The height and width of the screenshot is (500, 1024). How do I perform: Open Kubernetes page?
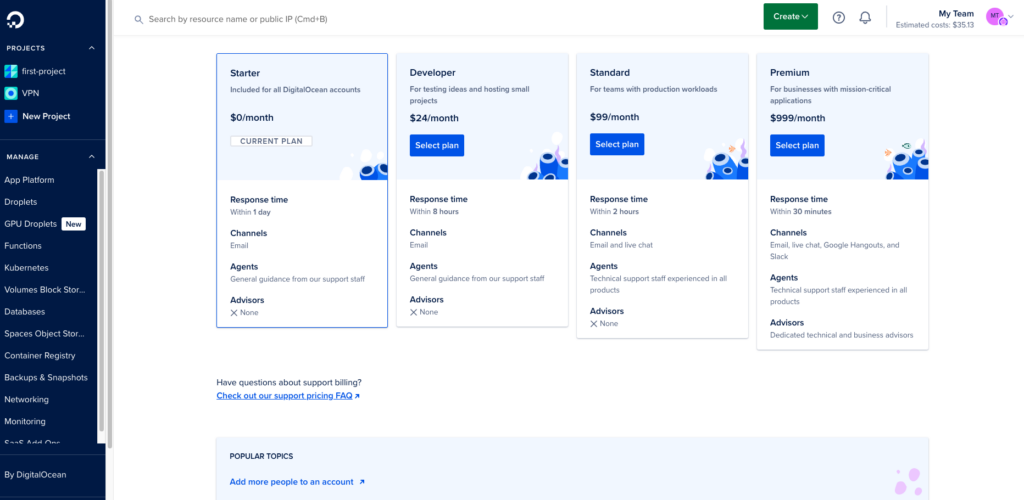pos(26,268)
